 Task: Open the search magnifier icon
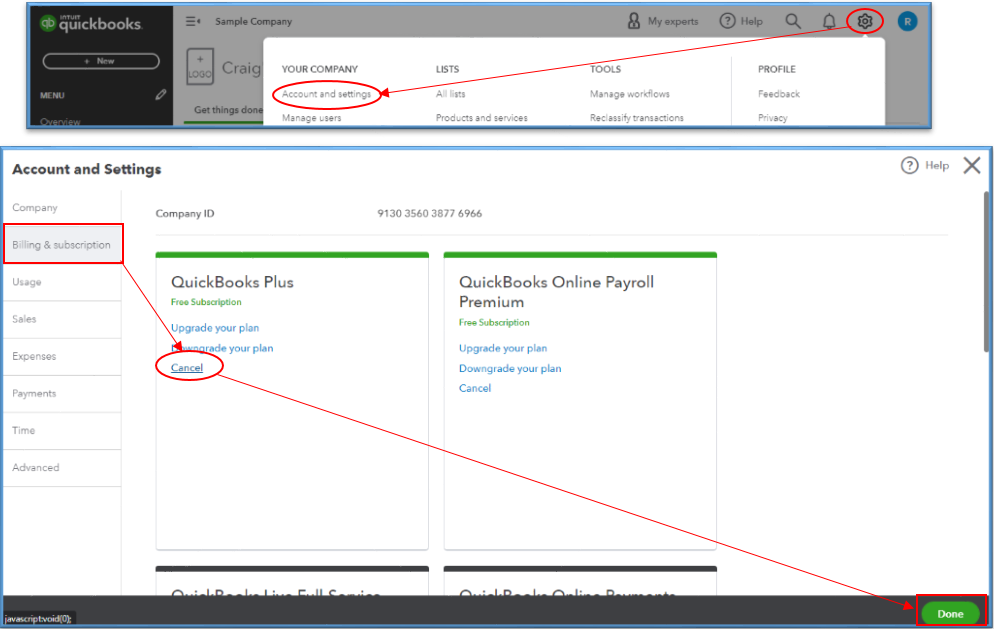792,21
